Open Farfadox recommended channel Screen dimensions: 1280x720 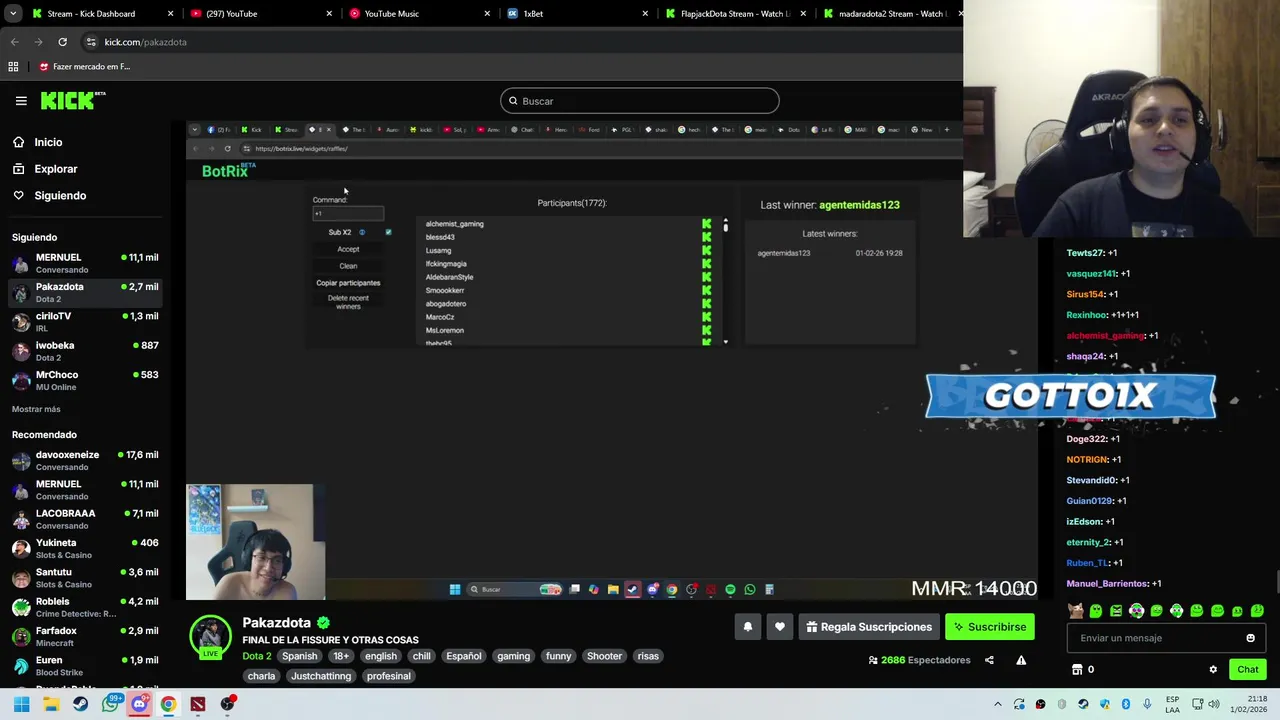[x=85, y=636]
